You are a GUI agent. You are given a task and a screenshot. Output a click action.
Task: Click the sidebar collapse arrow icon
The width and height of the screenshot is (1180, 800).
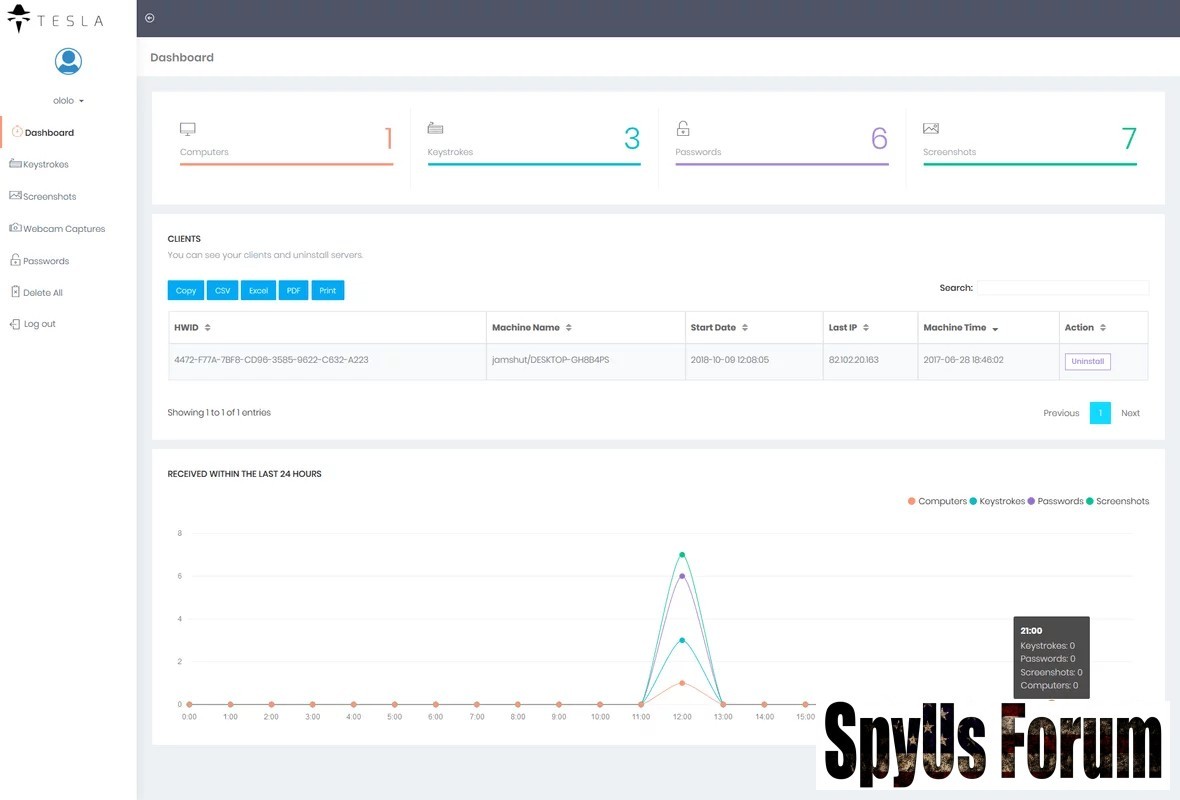150,18
